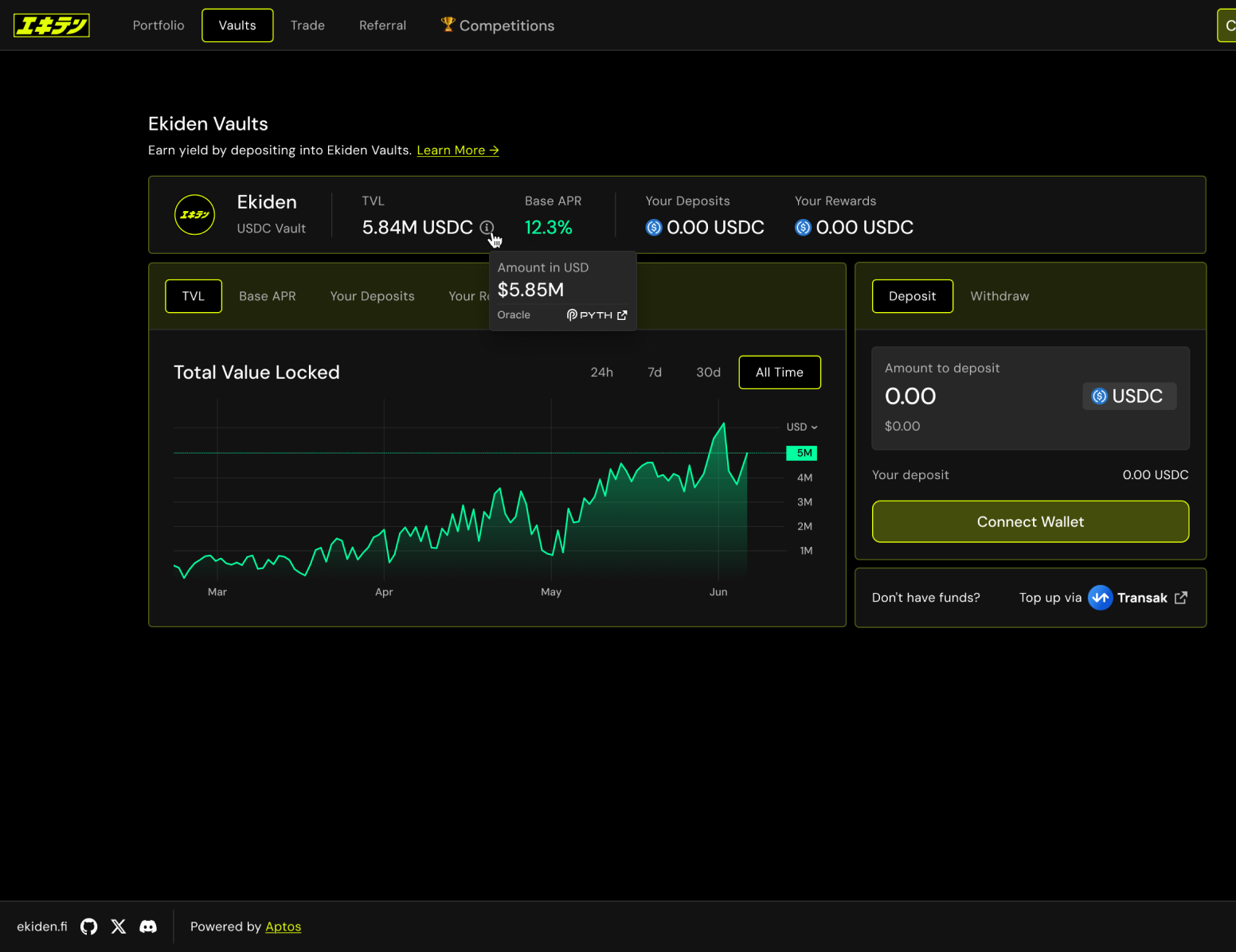The image size is (1236, 952).
Task: Open the Pyth oracle external link icon
Action: click(x=622, y=315)
